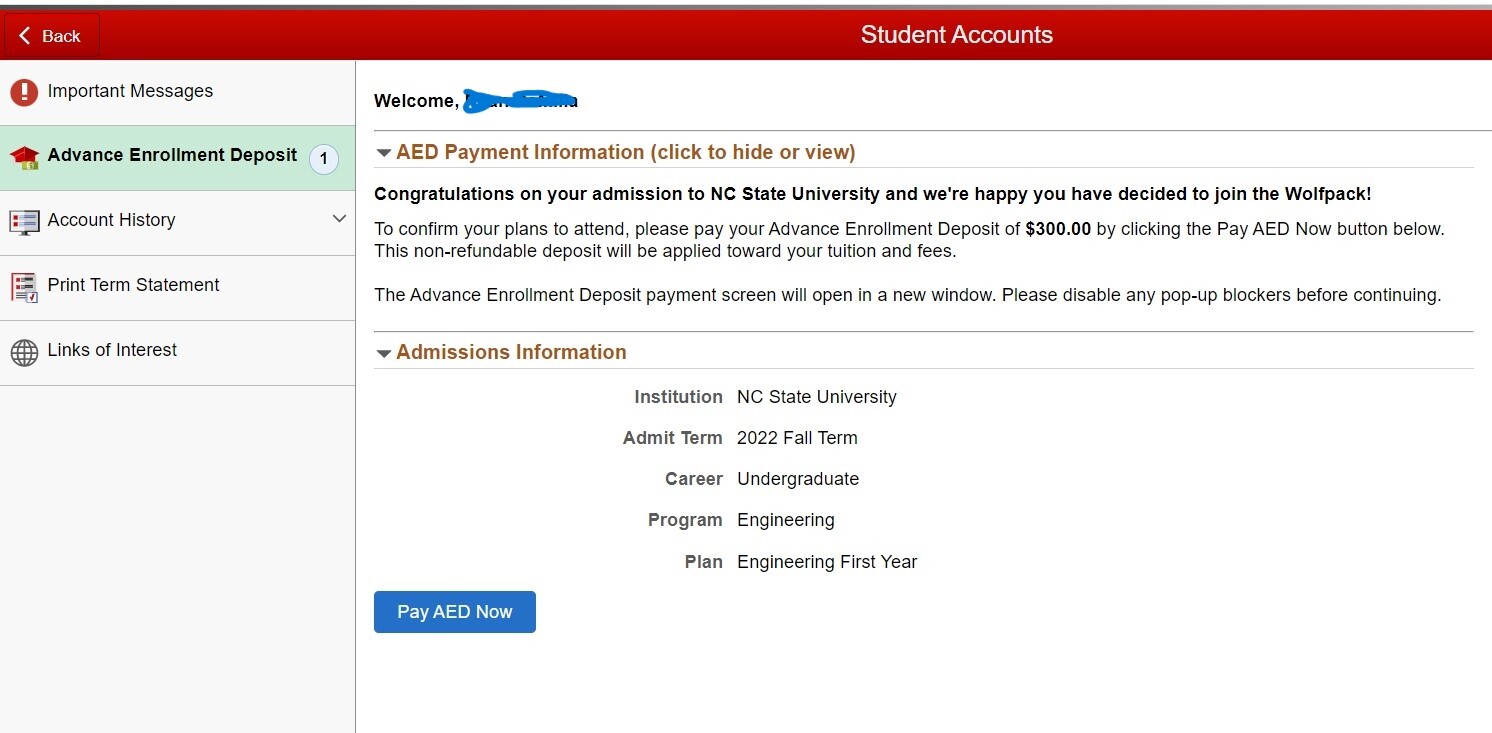Click Admissions Information header text
The height and width of the screenshot is (733, 1492).
coord(511,352)
